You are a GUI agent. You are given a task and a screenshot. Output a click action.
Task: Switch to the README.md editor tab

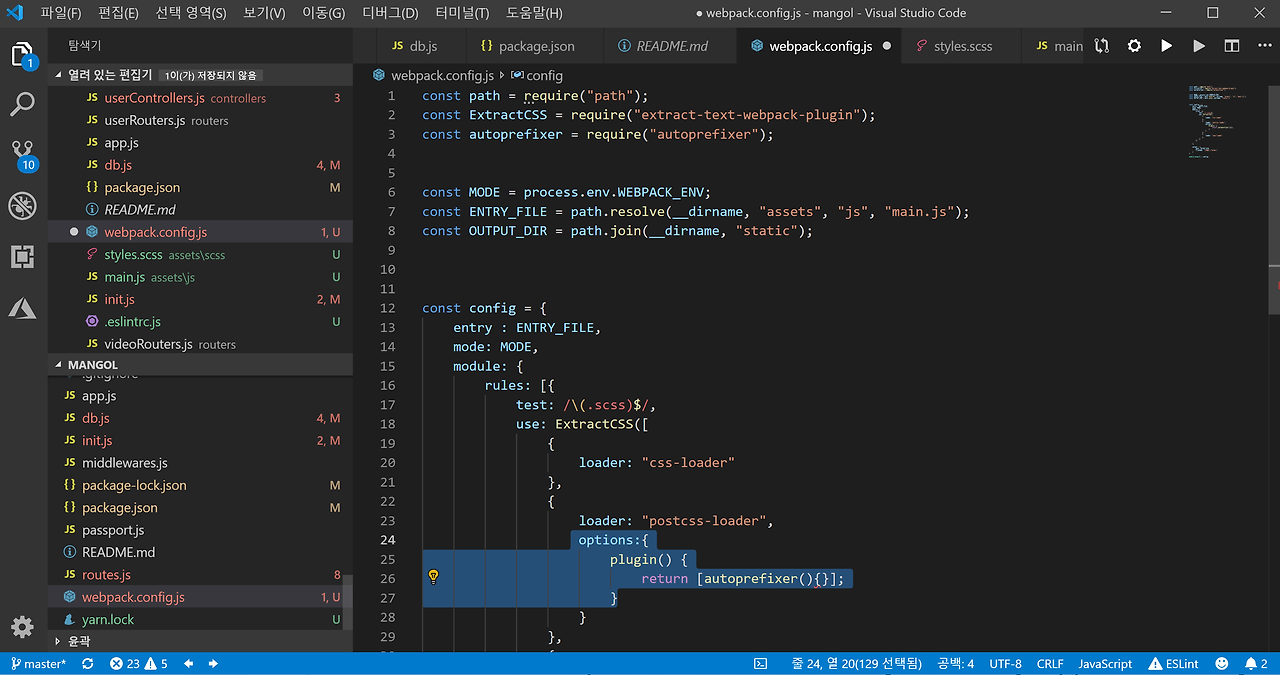click(x=672, y=46)
